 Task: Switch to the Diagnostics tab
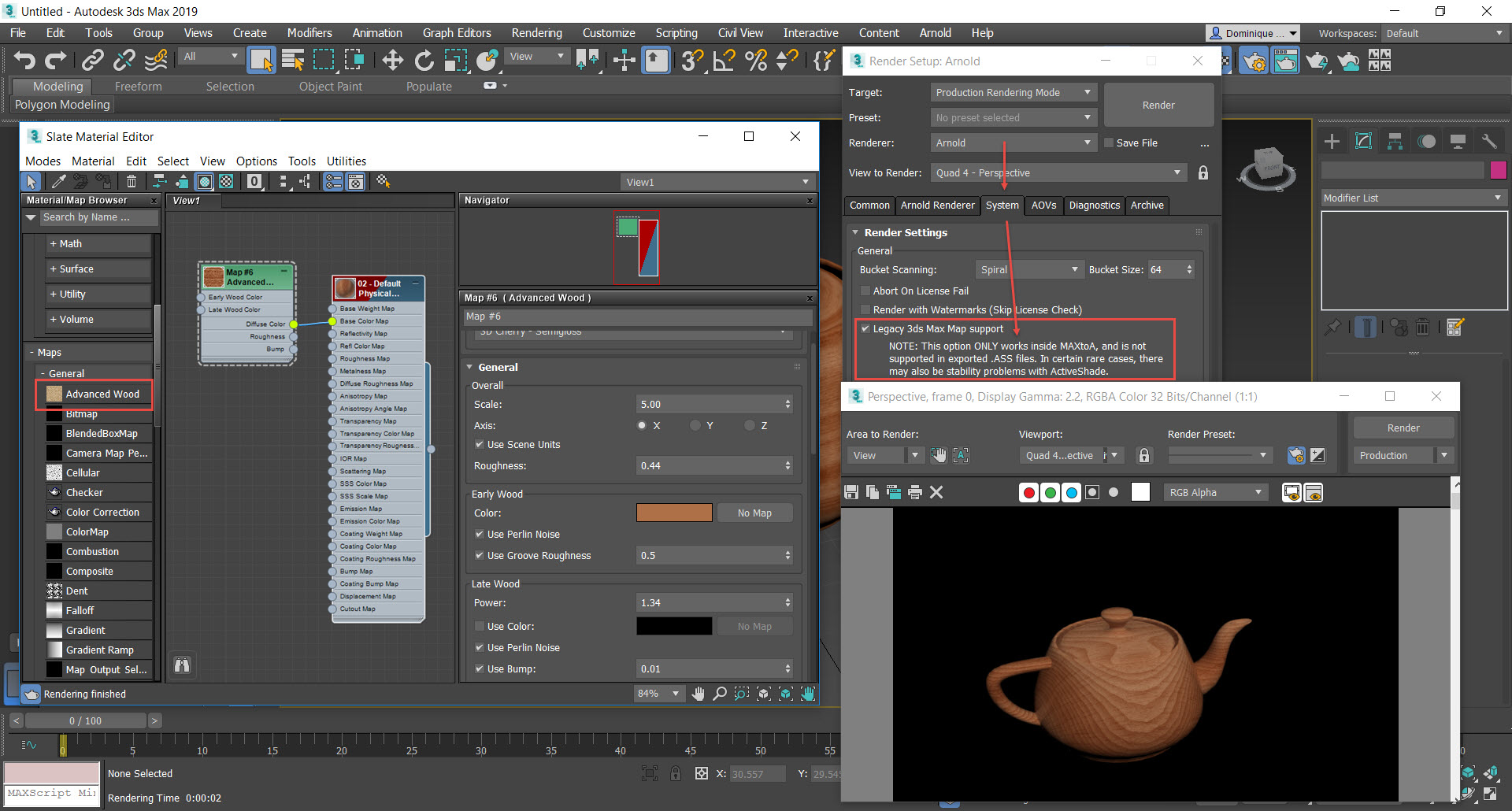click(1094, 206)
